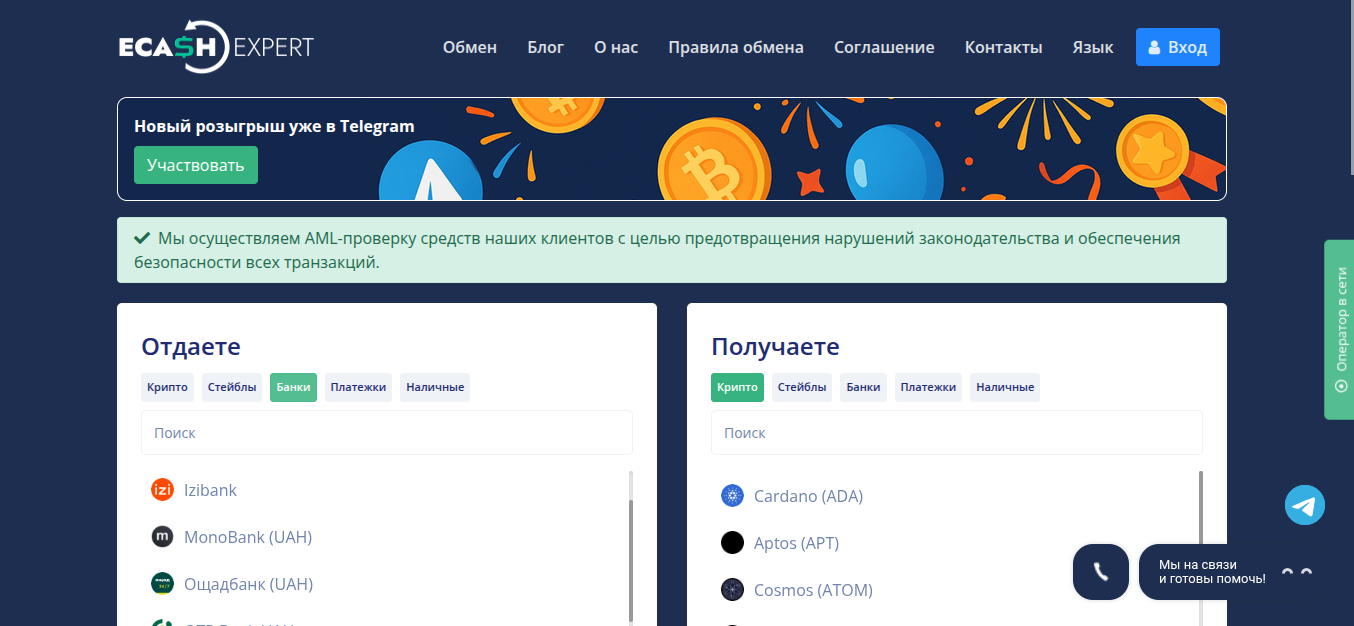This screenshot has width=1354, height=626.
Task: Open the Блог menu item
Action: coord(545,47)
